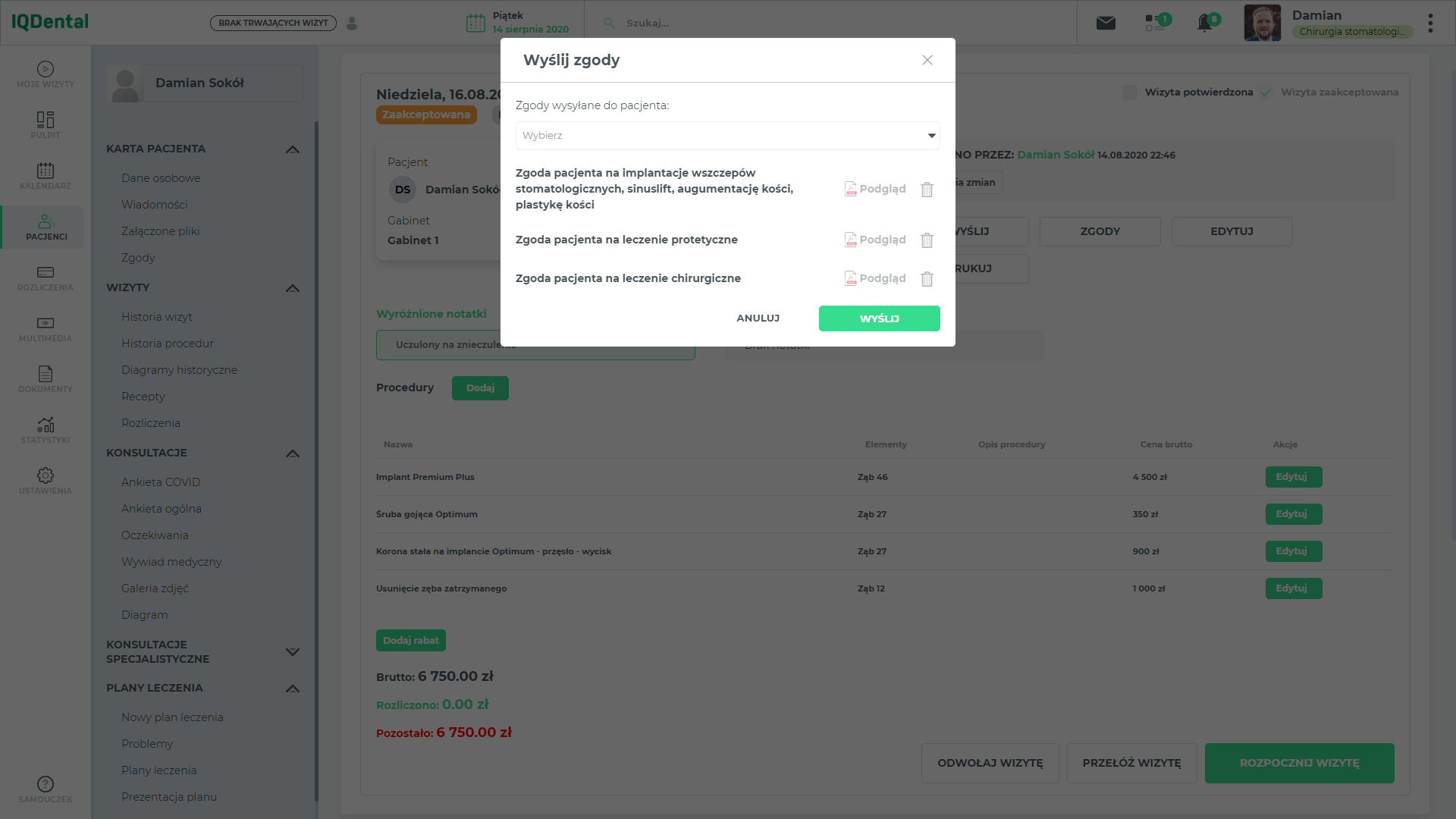The image size is (1456, 819).
Task: Select Ankieta COVID menu item
Action: pos(161,482)
